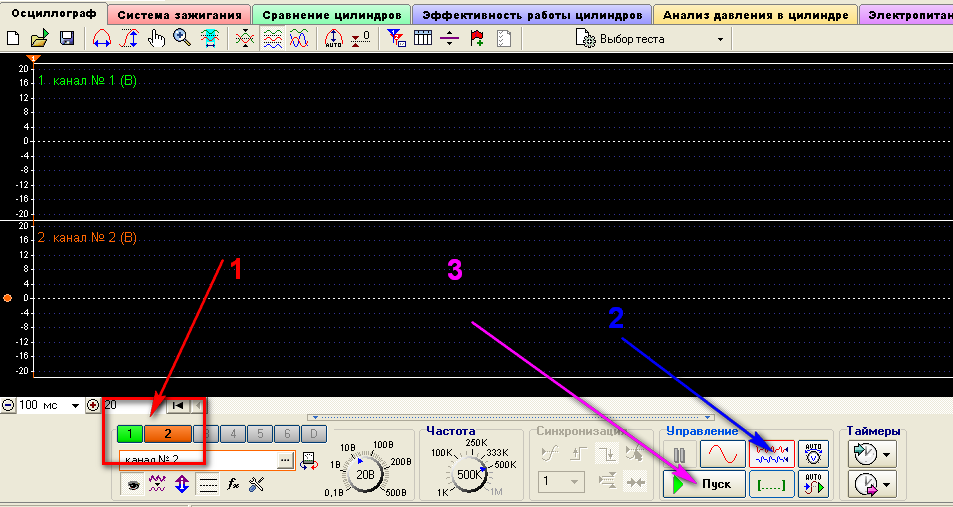Toggle separate stacked channels view
Screen dimensions: 953x507
(x=272, y=40)
